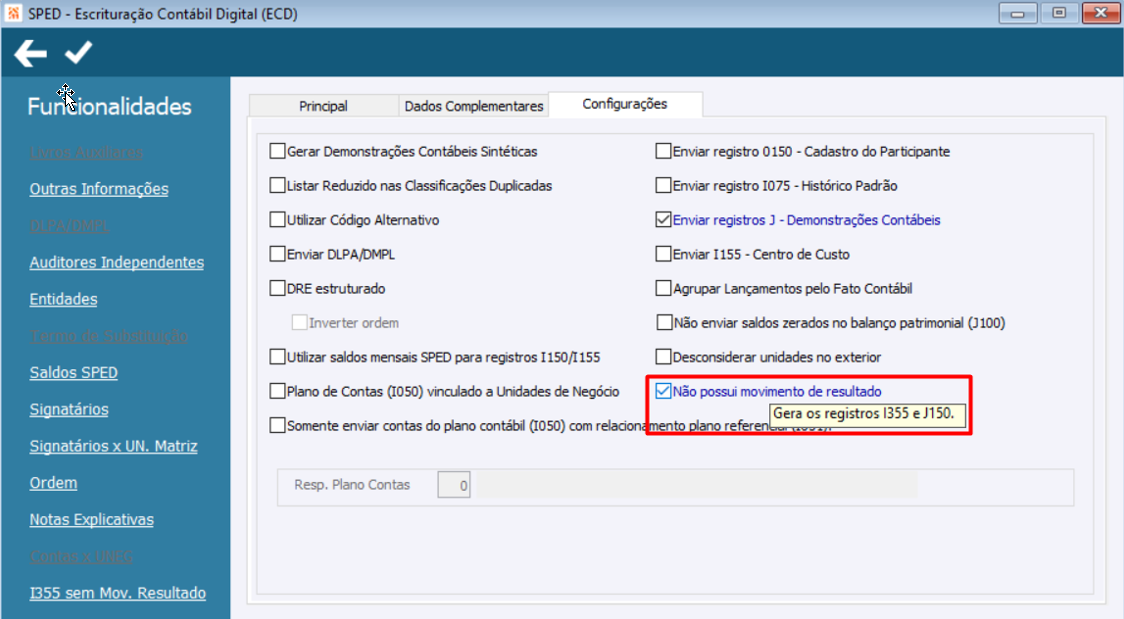Open the Saldos SPED link
1124x619 pixels.
click(73, 373)
